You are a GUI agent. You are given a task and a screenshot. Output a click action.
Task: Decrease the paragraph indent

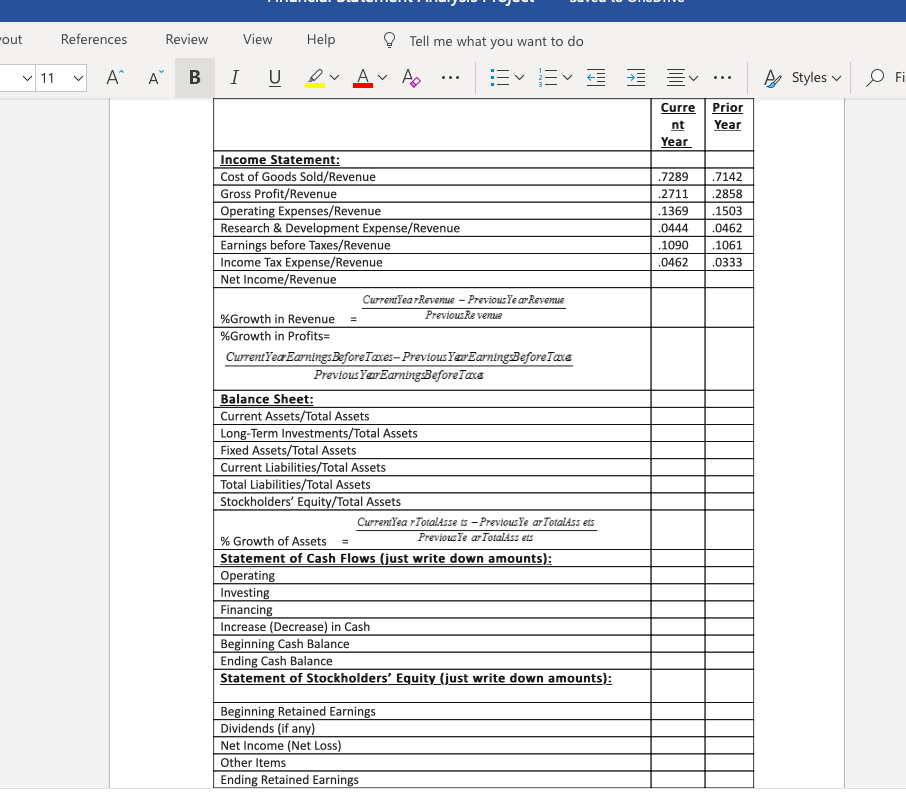[x=596, y=77]
